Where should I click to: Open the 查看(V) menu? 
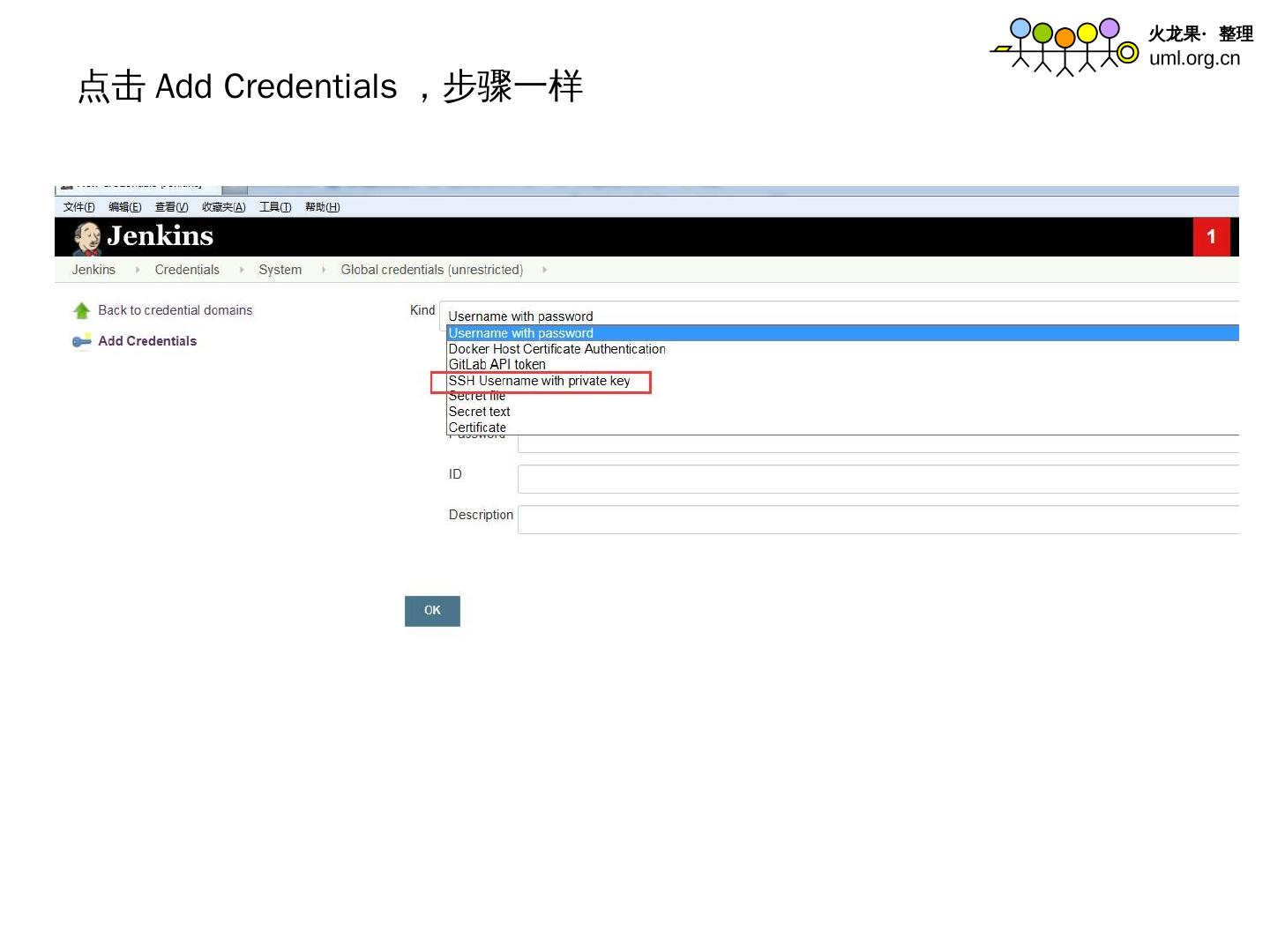[172, 207]
